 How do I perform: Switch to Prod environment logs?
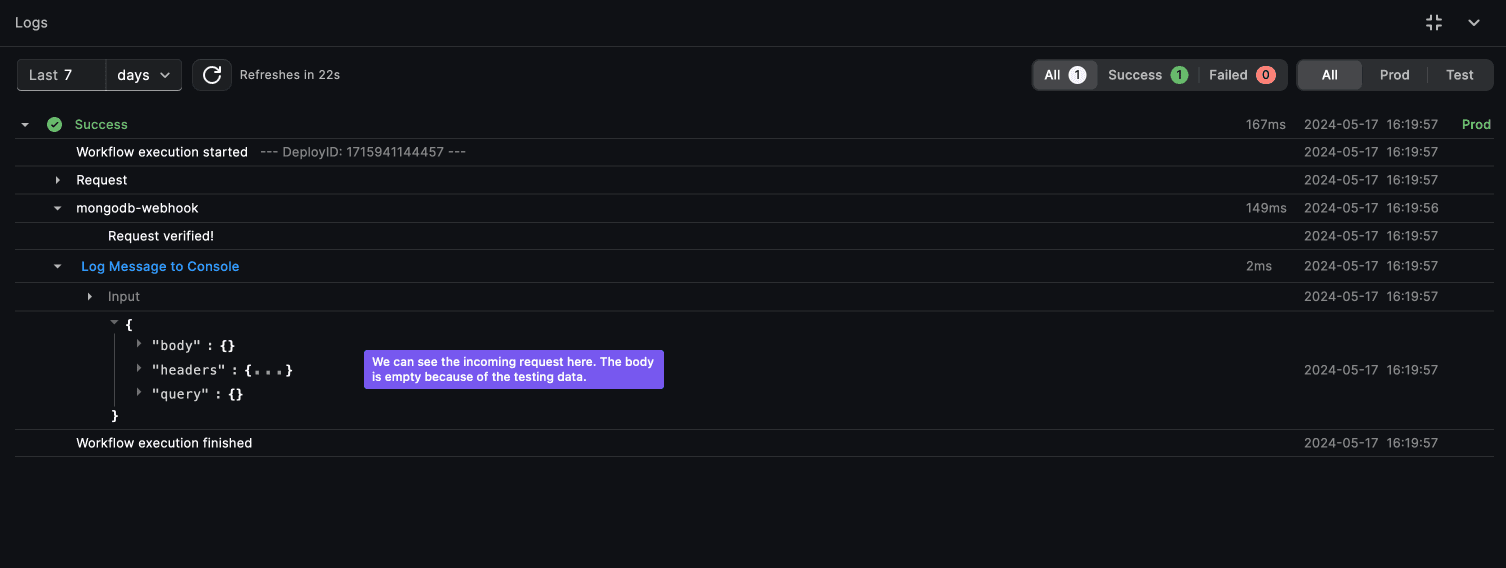click(1394, 75)
